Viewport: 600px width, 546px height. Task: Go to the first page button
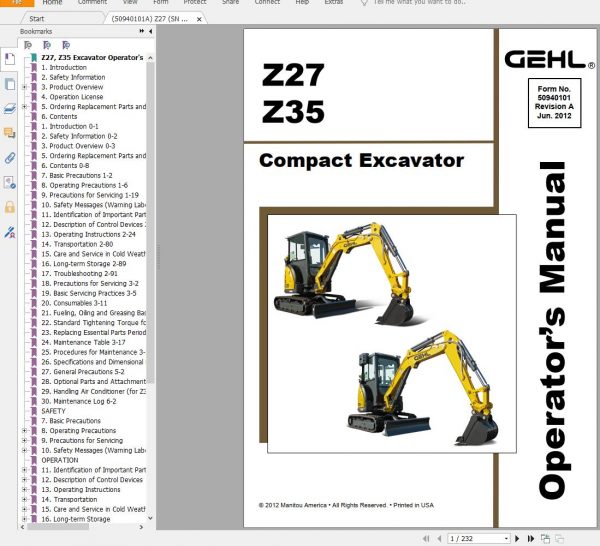coord(426,538)
